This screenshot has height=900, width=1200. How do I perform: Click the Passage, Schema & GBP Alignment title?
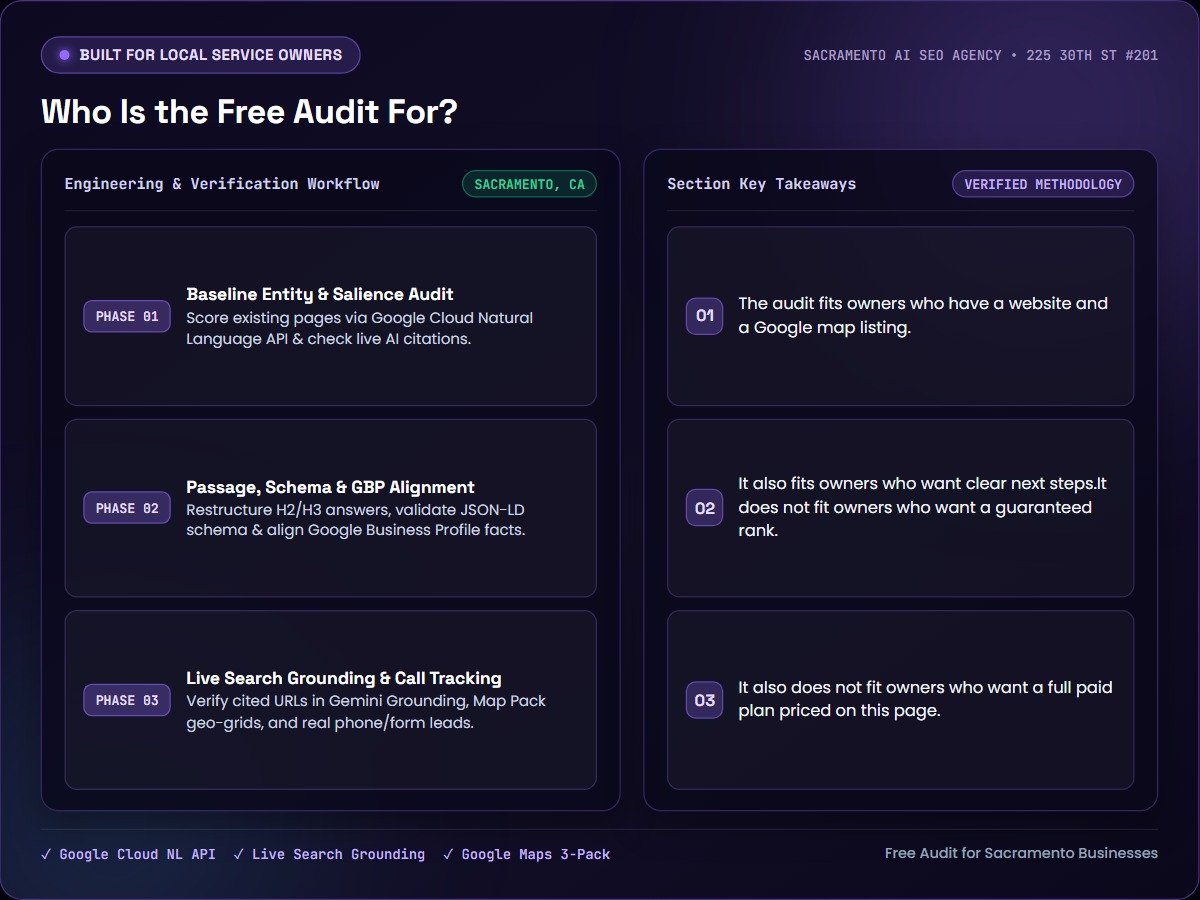pyautogui.click(x=330, y=487)
